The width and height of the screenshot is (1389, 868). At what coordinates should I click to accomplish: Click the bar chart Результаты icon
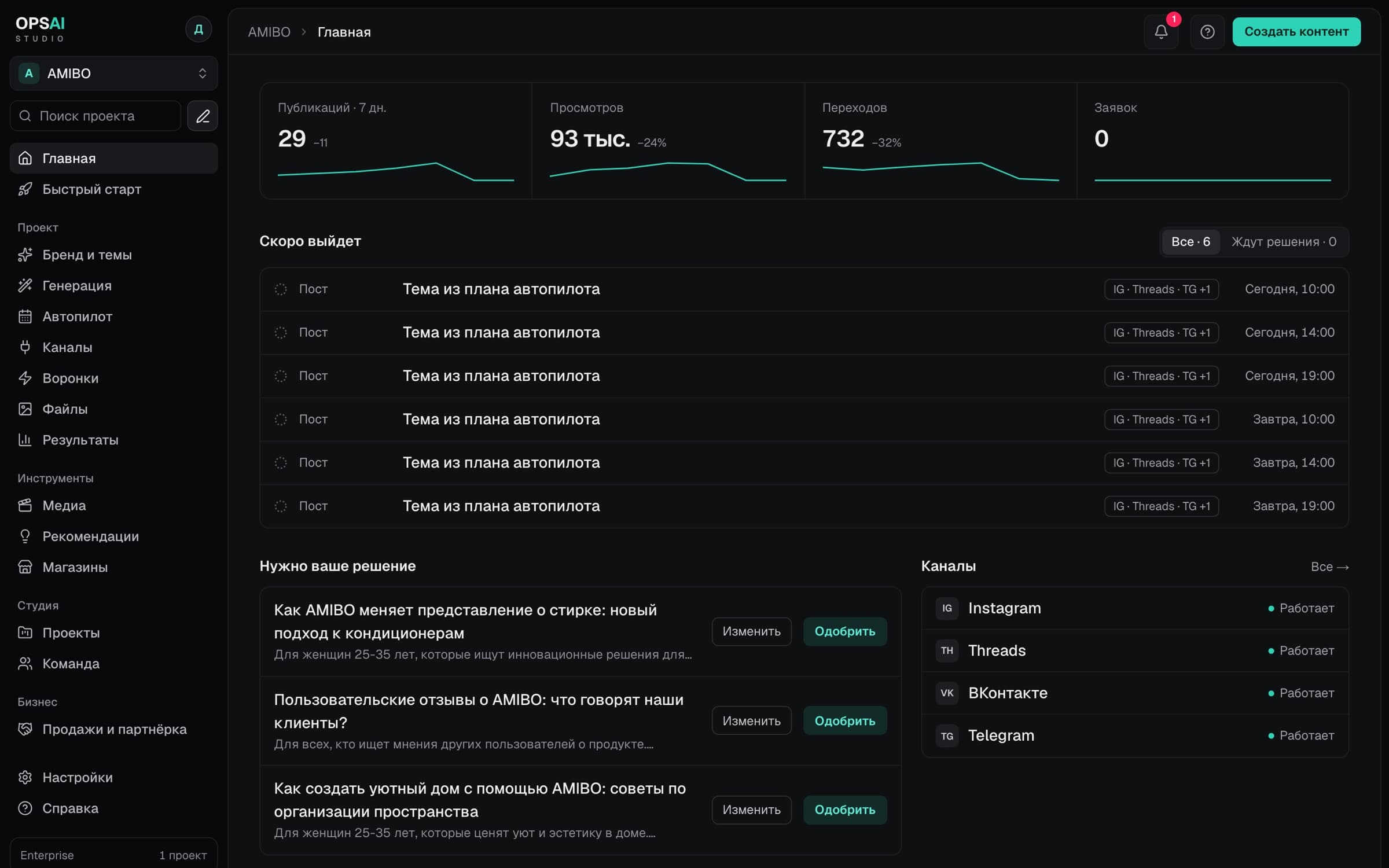(x=25, y=440)
